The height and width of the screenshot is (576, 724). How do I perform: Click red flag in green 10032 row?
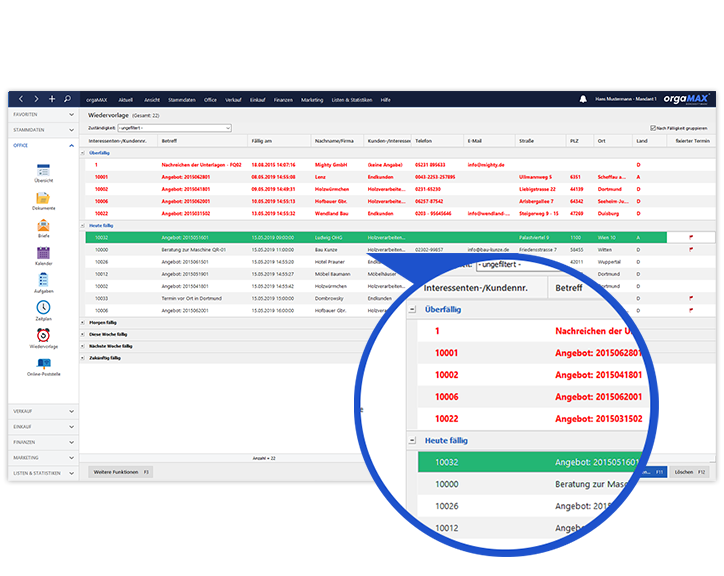[691, 237]
